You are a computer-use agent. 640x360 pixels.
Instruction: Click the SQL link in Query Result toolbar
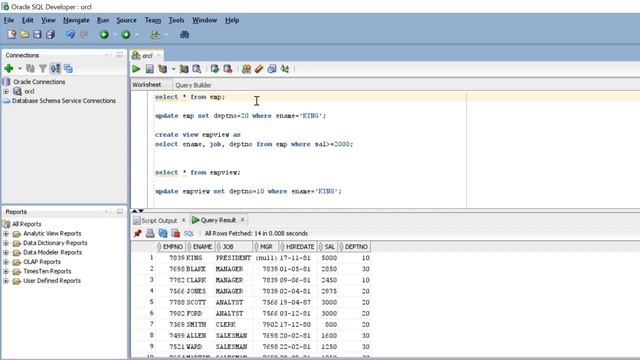pyautogui.click(x=189, y=233)
